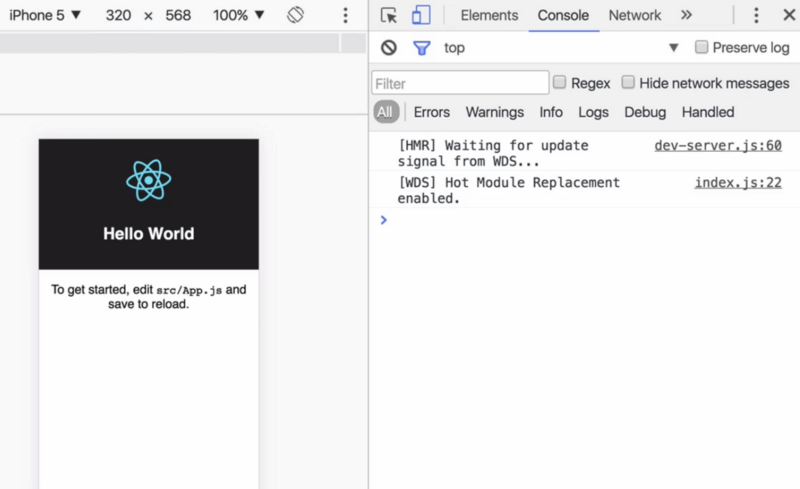Close the DevTools panel
Image resolution: width=800 pixels, height=489 pixels.
point(789,15)
